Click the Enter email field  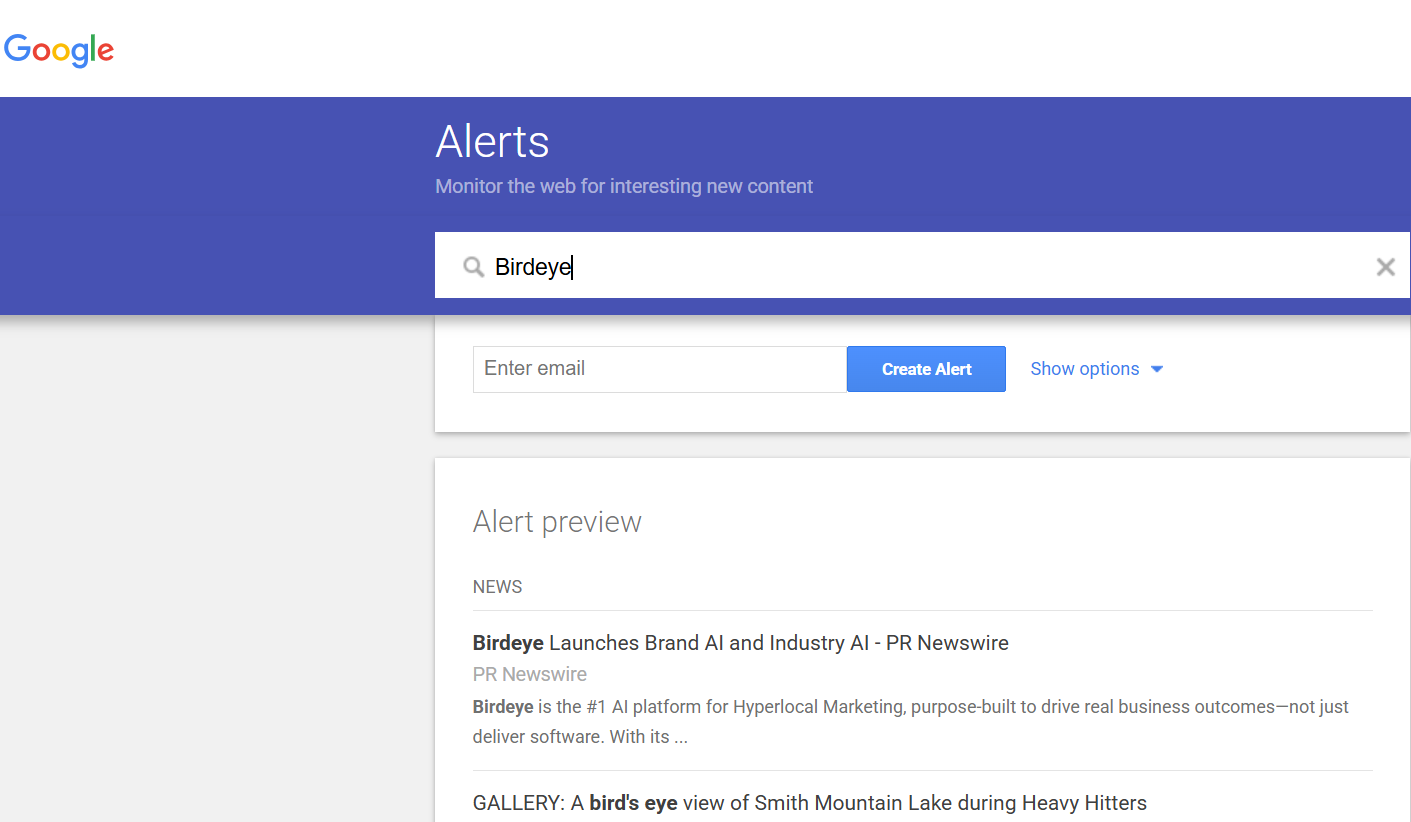coord(660,369)
